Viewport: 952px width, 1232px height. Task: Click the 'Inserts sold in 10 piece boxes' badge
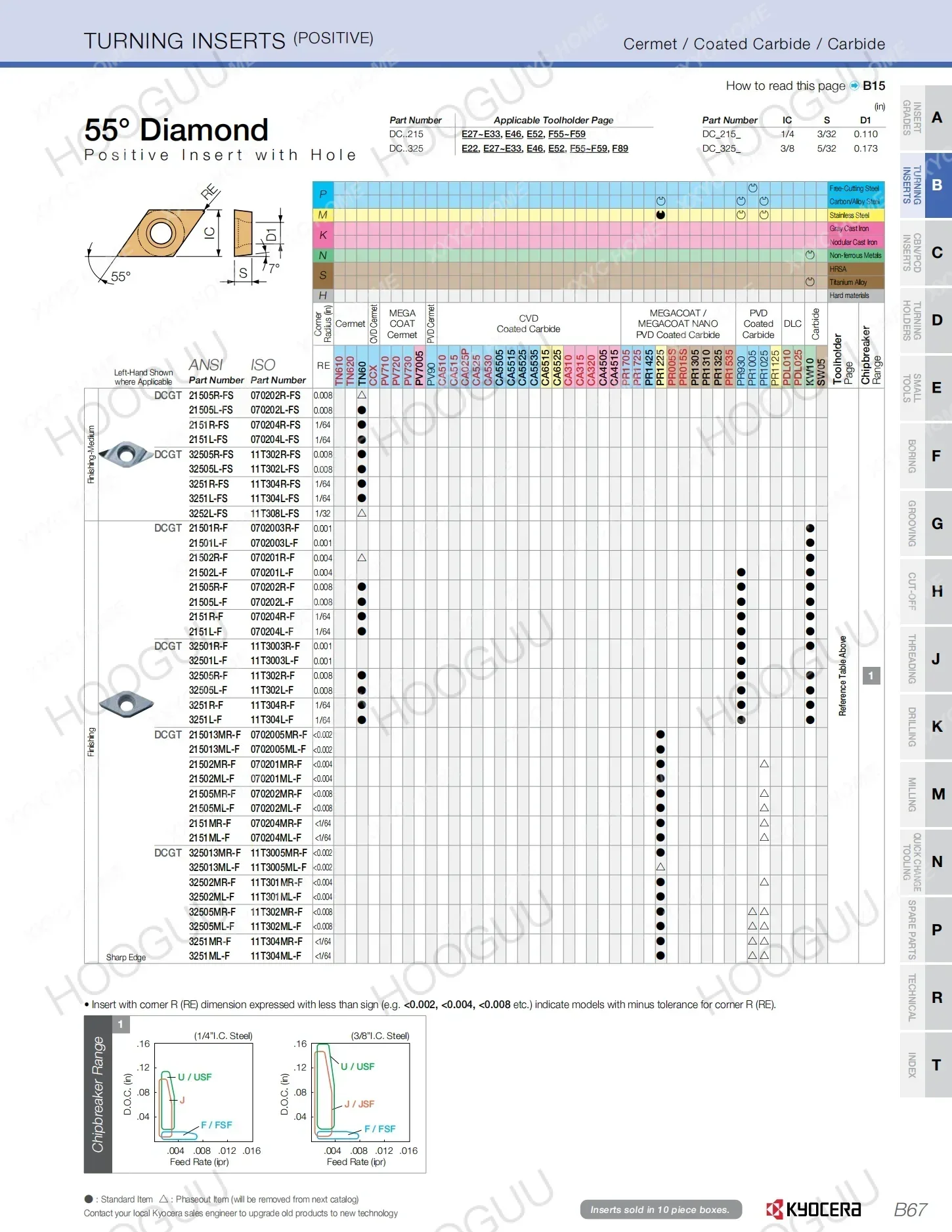tap(660, 1210)
